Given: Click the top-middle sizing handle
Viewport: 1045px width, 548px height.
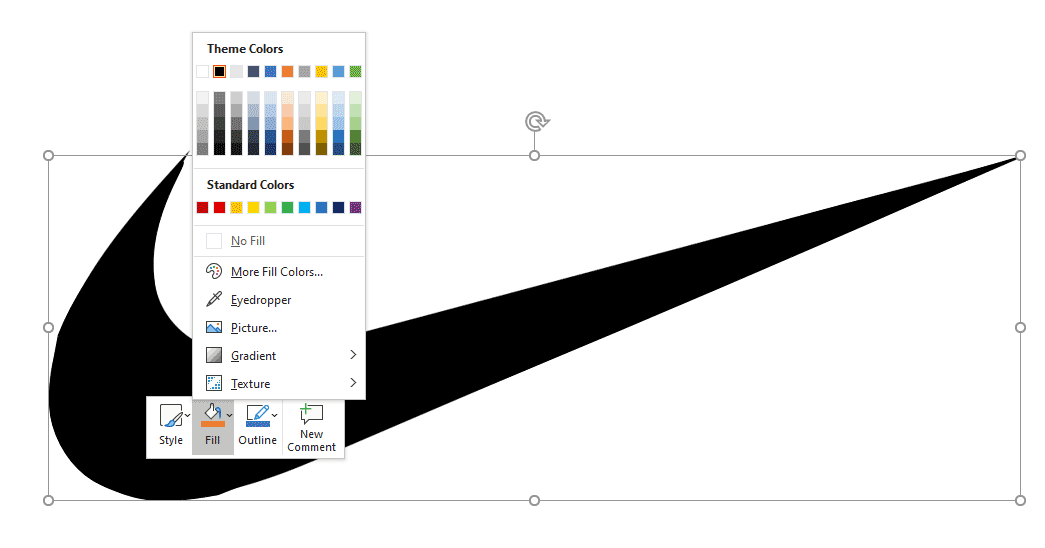Looking at the screenshot, I should pos(534,155).
